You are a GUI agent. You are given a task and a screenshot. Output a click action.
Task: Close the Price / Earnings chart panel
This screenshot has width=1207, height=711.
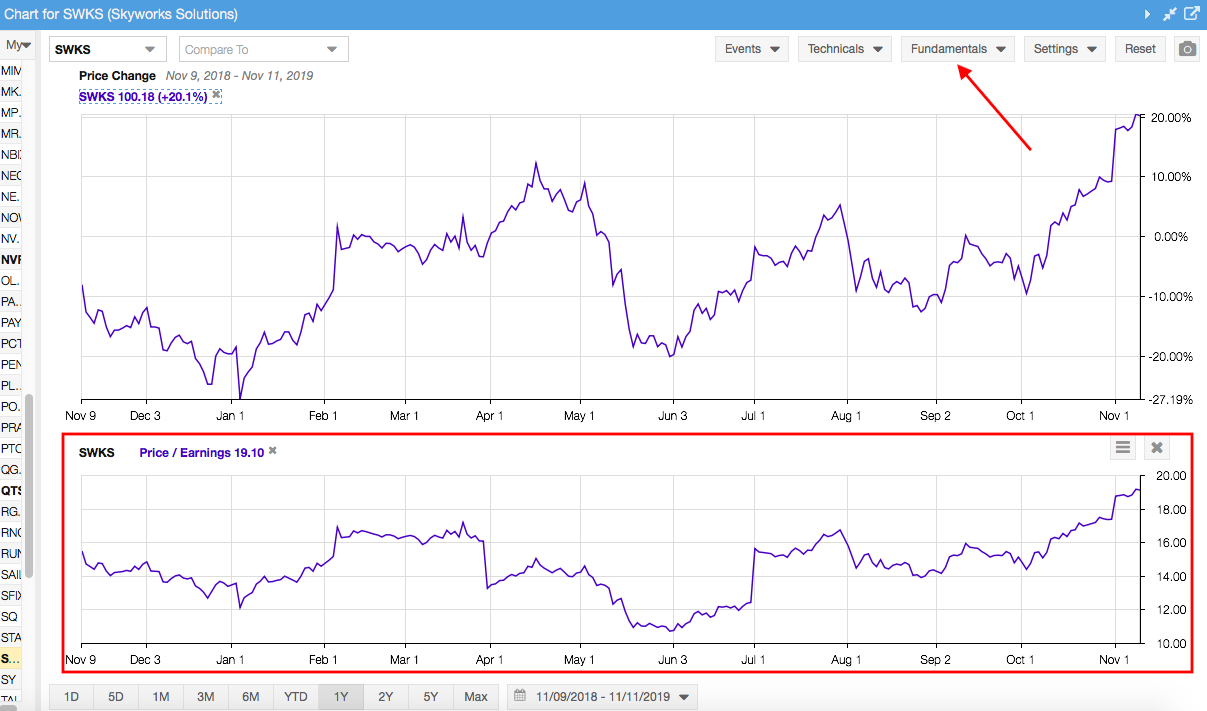tap(1157, 448)
